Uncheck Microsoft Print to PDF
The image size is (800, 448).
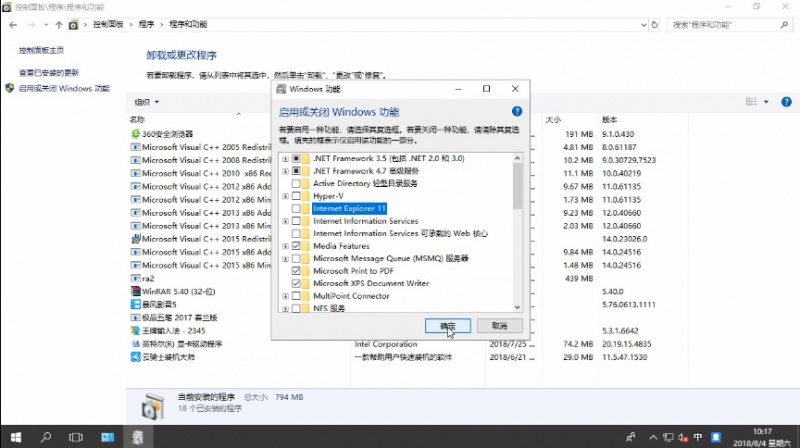click(x=296, y=271)
